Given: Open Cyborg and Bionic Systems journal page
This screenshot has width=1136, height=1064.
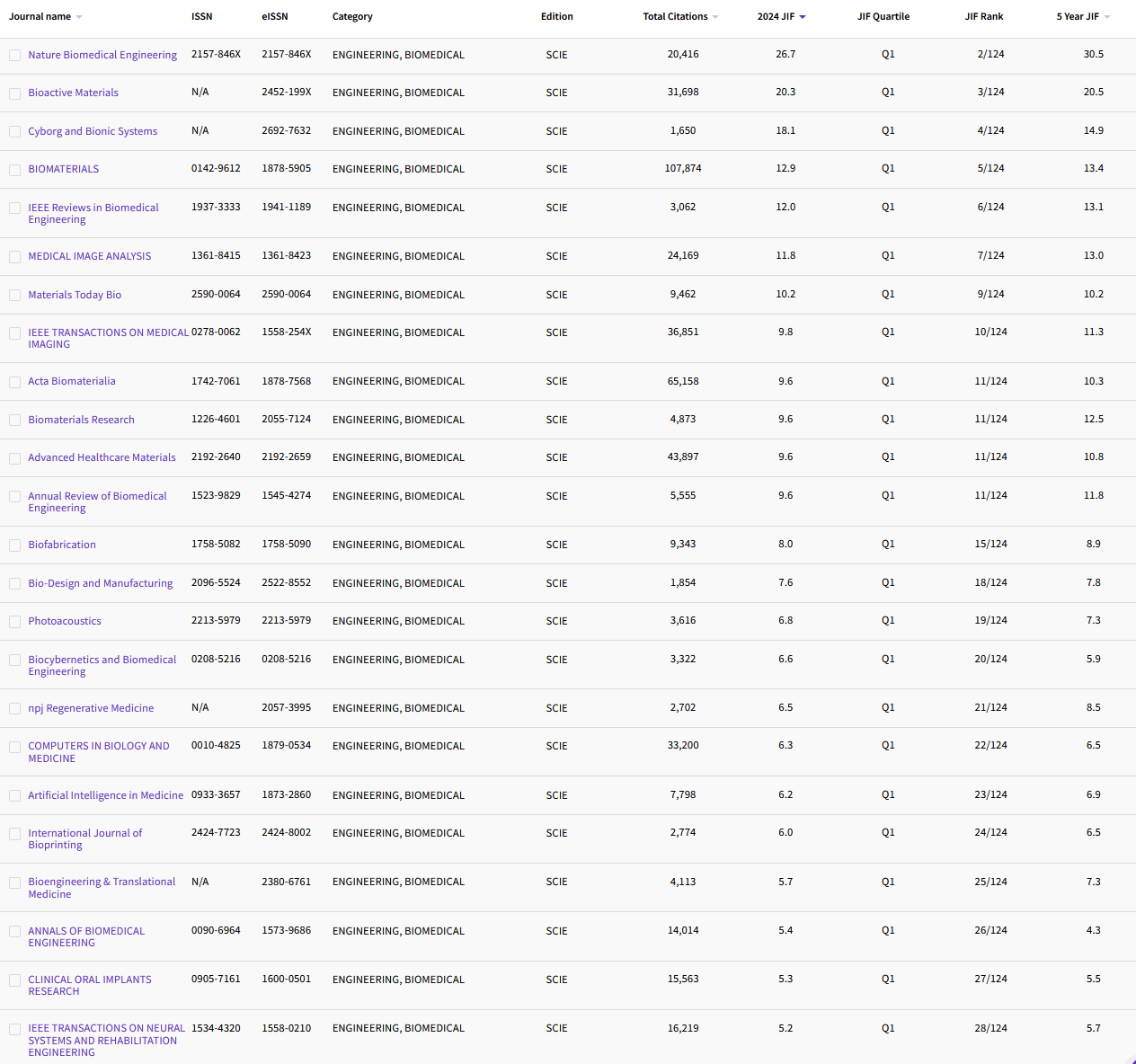Looking at the screenshot, I should (x=93, y=131).
